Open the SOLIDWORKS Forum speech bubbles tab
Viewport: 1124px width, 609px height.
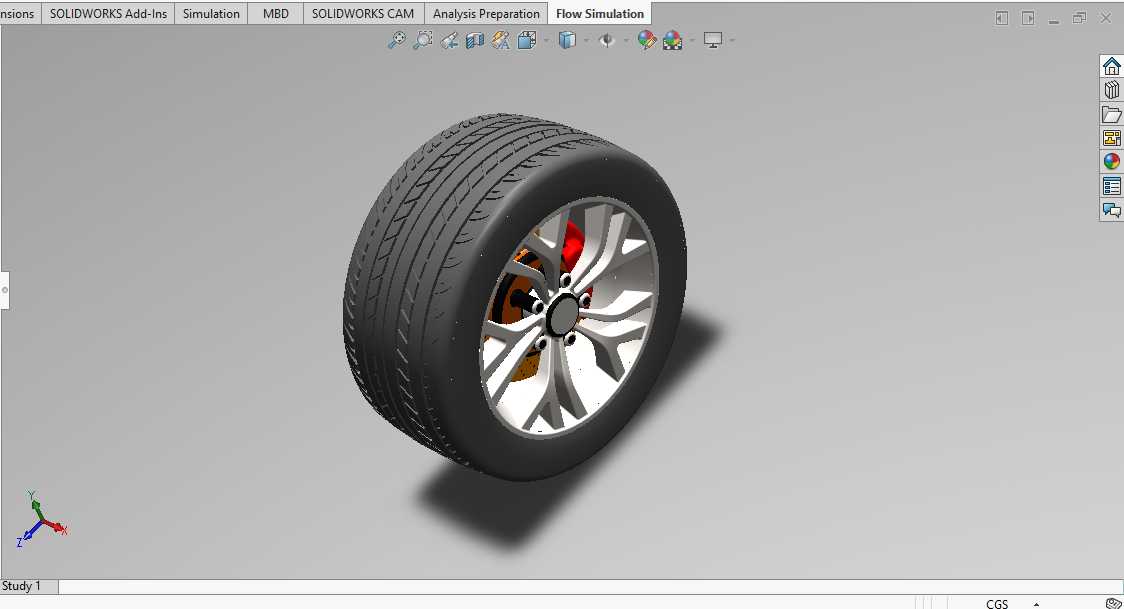pos(1112,210)
